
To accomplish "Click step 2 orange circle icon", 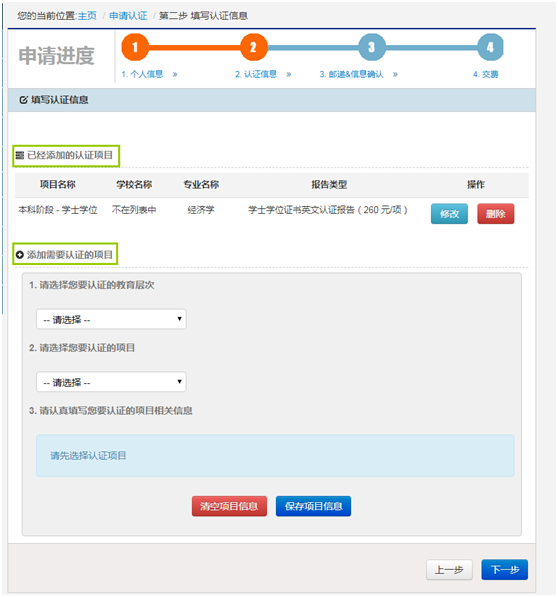I will point(253,47).
